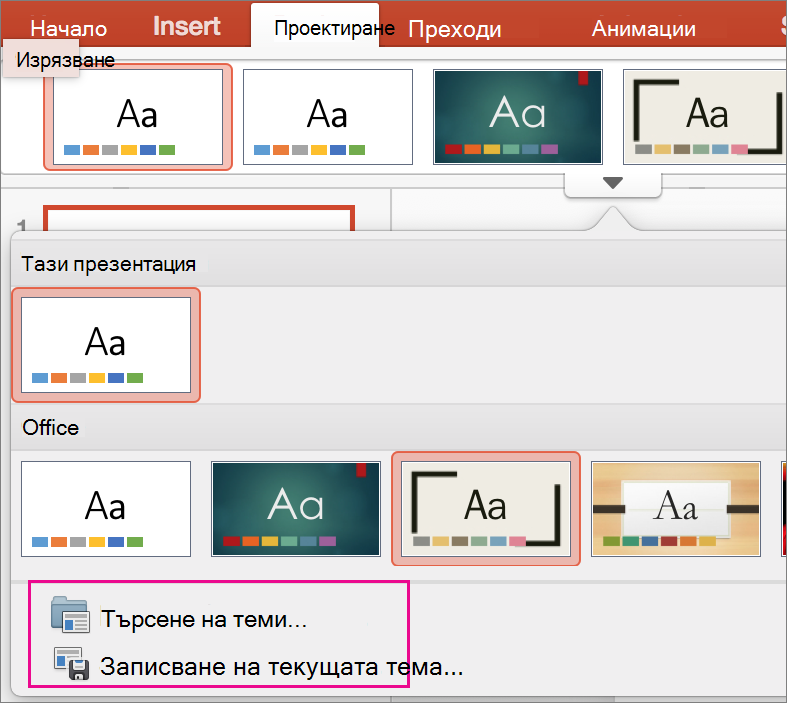Pick the dark teal theme in the Office gallery
Image resolution: width=787 pixels, height=703 pixels.
[296, 509]
